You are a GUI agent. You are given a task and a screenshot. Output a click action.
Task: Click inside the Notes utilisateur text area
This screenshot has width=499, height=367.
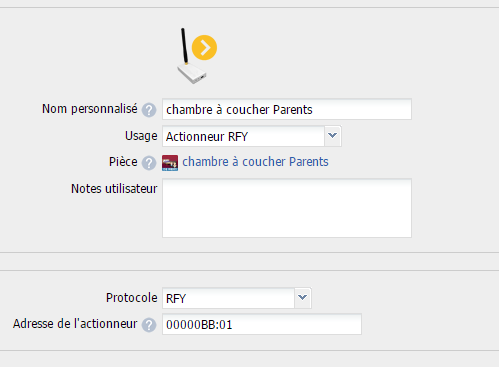point(287,208)
